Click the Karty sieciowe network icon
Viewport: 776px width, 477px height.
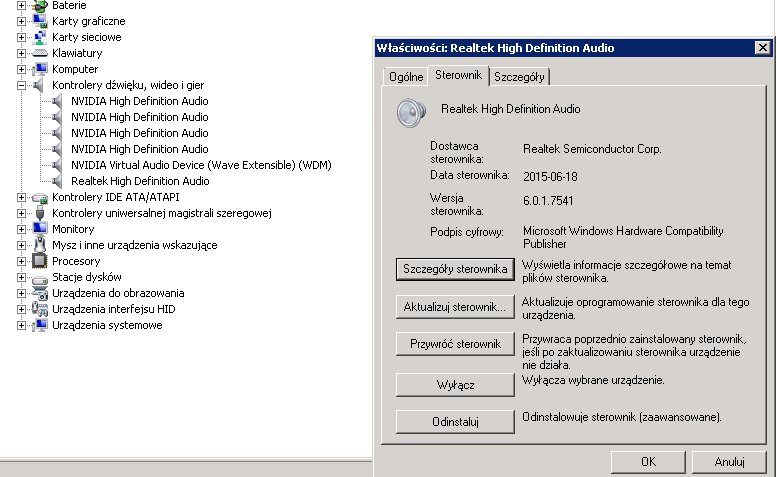pyautogui.click(x=40, y=37)
